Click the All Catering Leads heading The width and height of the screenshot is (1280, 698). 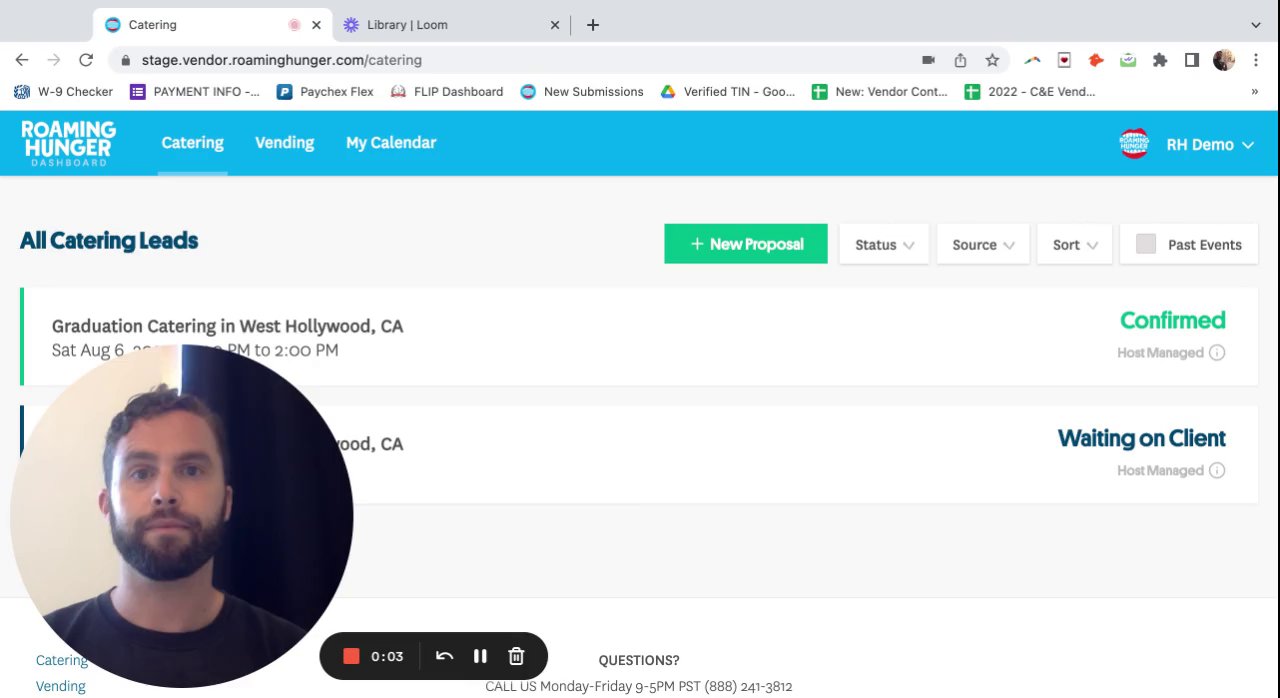coord(109,240)
